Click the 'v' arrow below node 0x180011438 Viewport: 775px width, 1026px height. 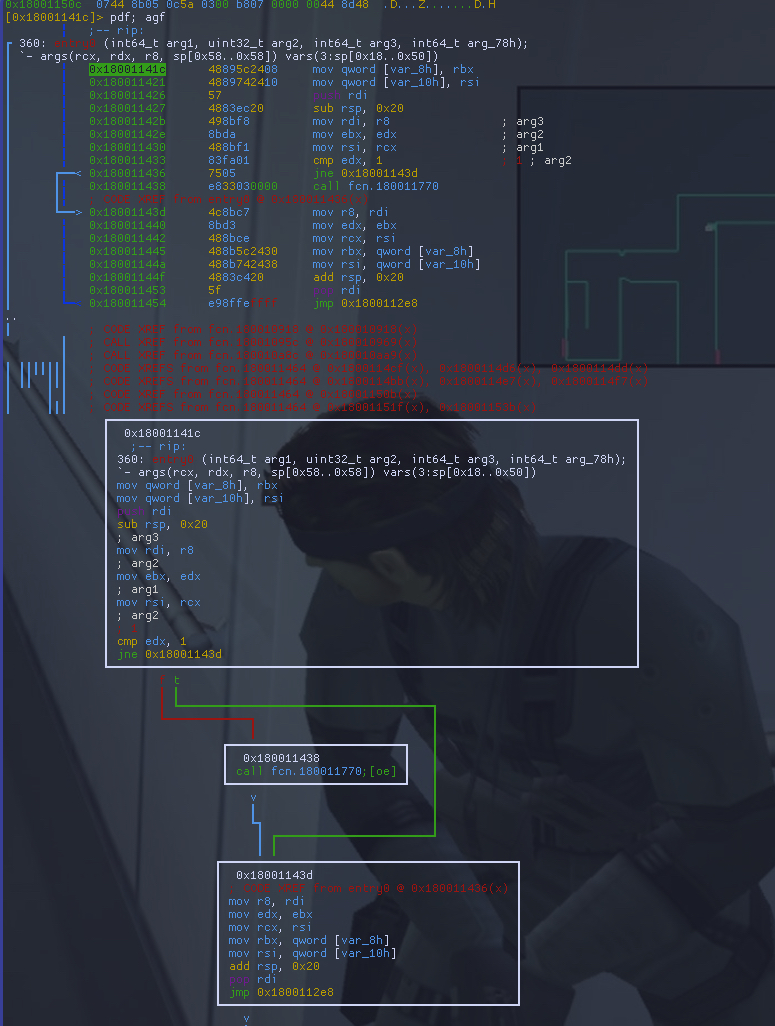253,798
